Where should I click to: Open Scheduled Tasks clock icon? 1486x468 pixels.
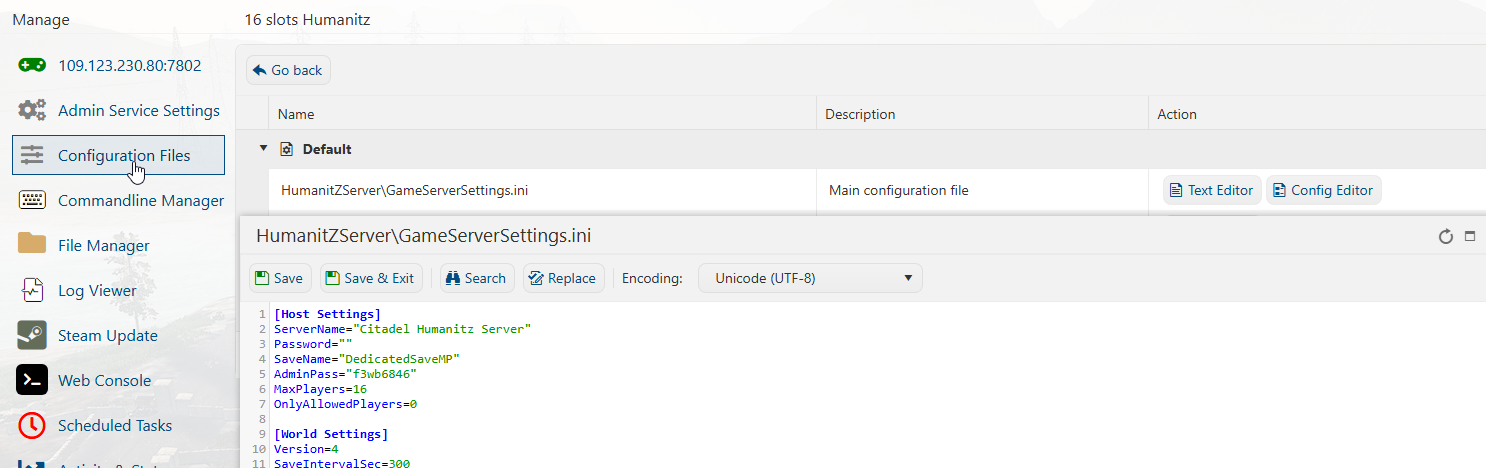[x=32, y=426]
